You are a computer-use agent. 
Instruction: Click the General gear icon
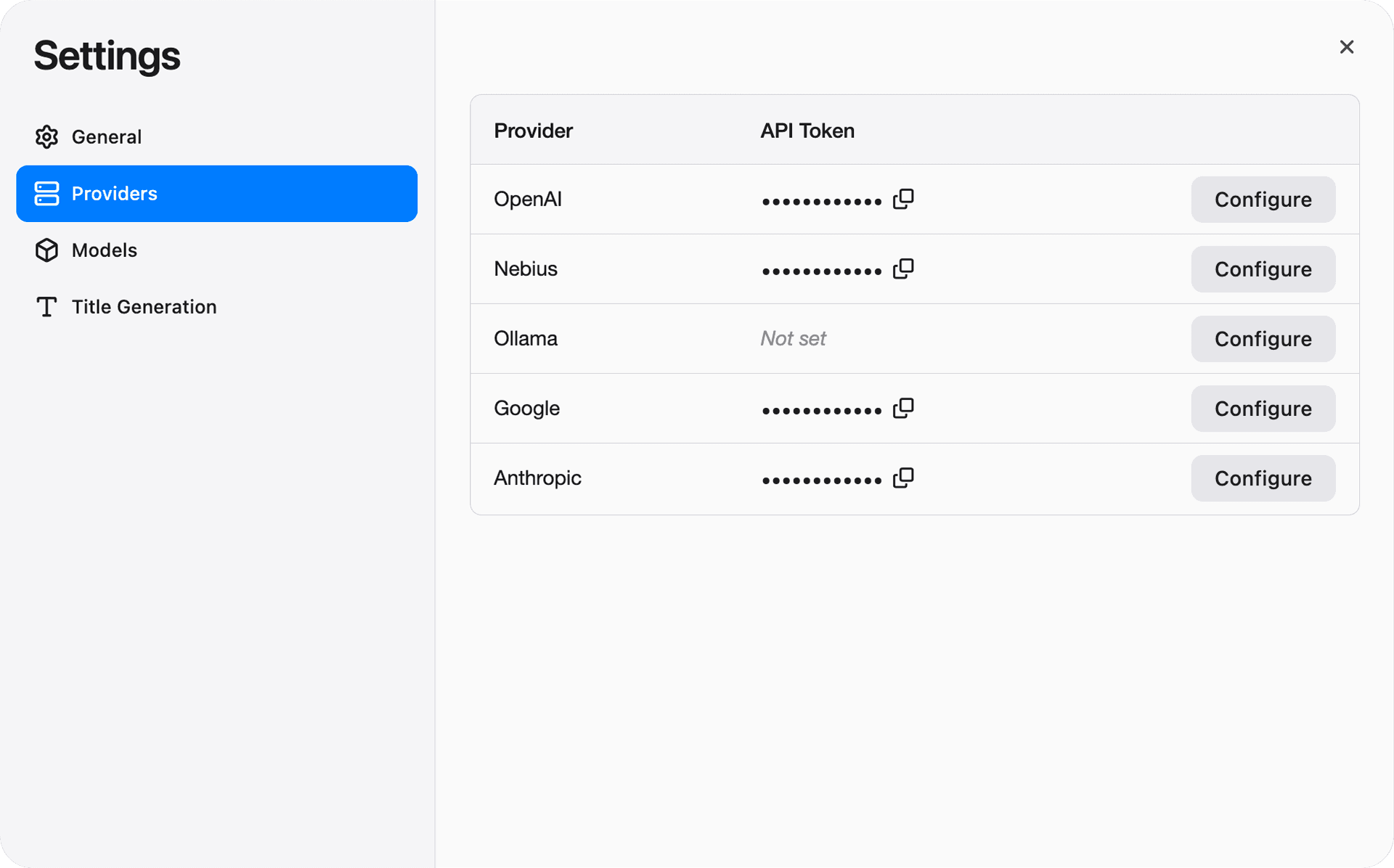tap(46, 136)
